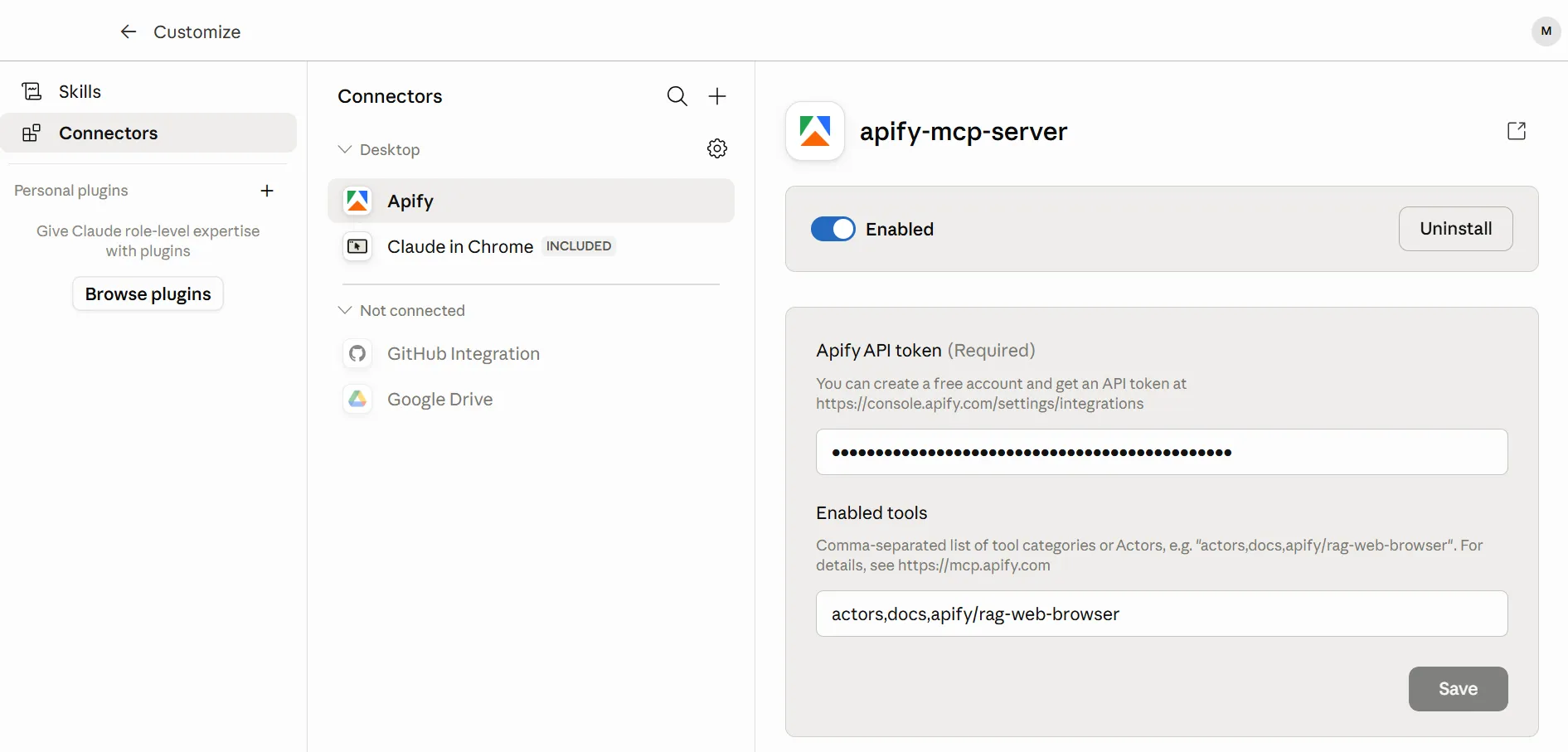Go back using the arrow next to Customize
The image size is (1568, 752).
[128, 32]
